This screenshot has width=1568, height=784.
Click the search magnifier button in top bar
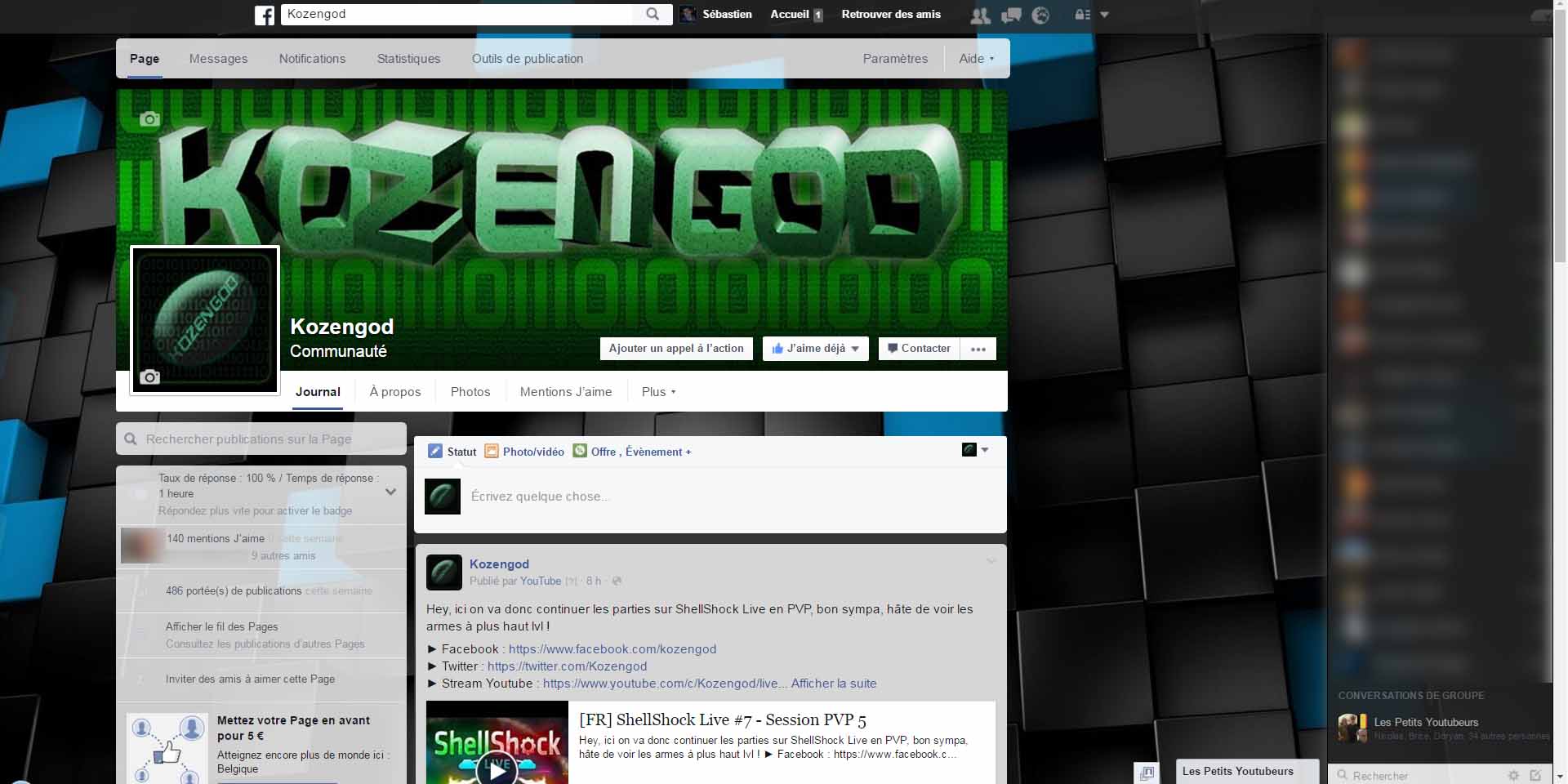[x=653, y=14]
